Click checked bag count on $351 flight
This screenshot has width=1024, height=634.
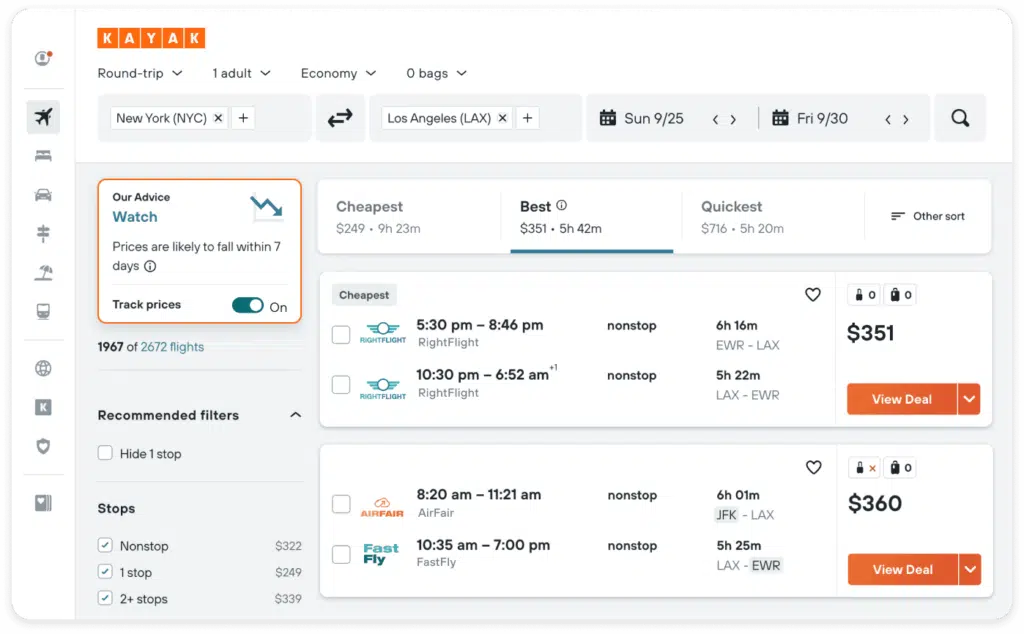point(901,294)
